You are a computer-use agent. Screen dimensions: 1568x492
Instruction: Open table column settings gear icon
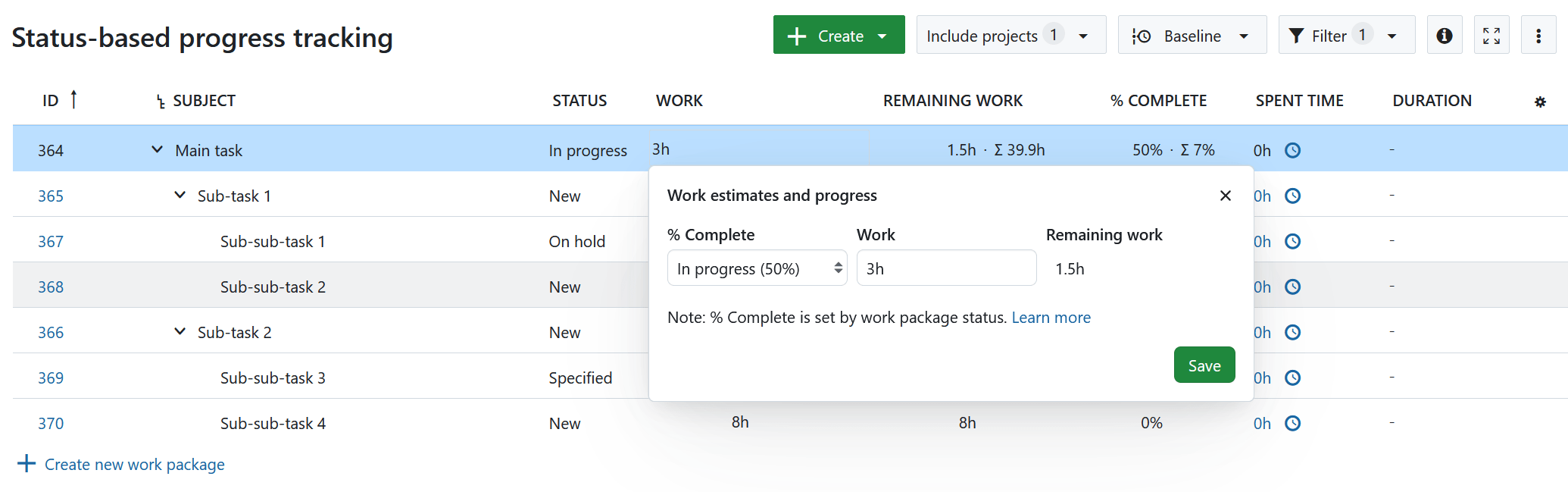tap(1539, 102)
